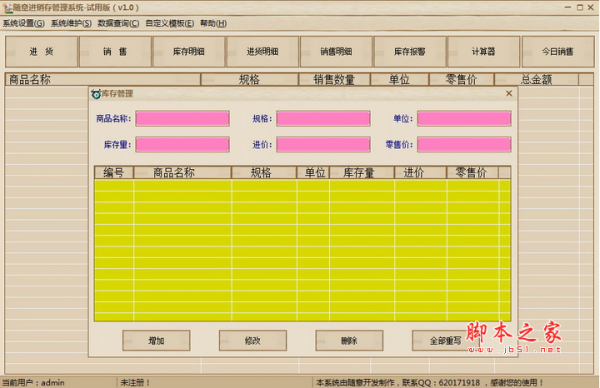Click the 未注册！ status bar text
This screenshot has width=600, height=388.
pyautogui.click(x=135, y=382)
